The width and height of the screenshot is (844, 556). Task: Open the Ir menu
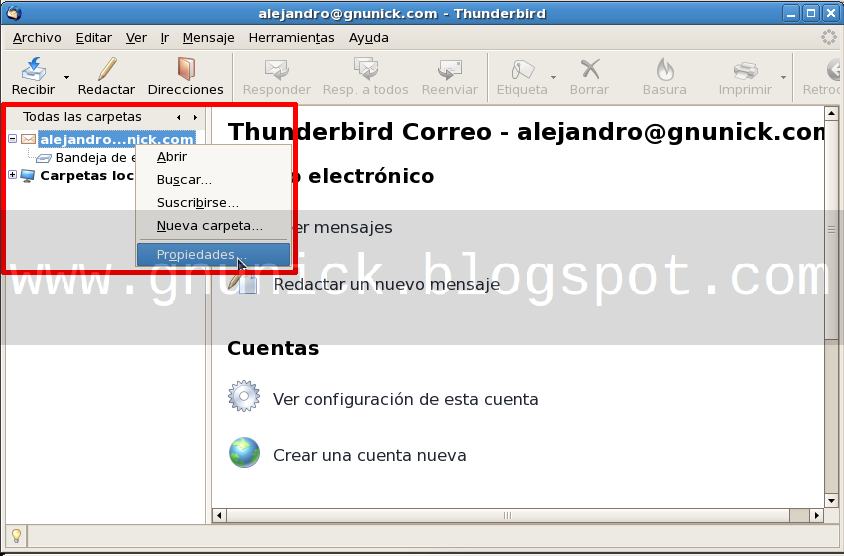[x=165, y=38]
